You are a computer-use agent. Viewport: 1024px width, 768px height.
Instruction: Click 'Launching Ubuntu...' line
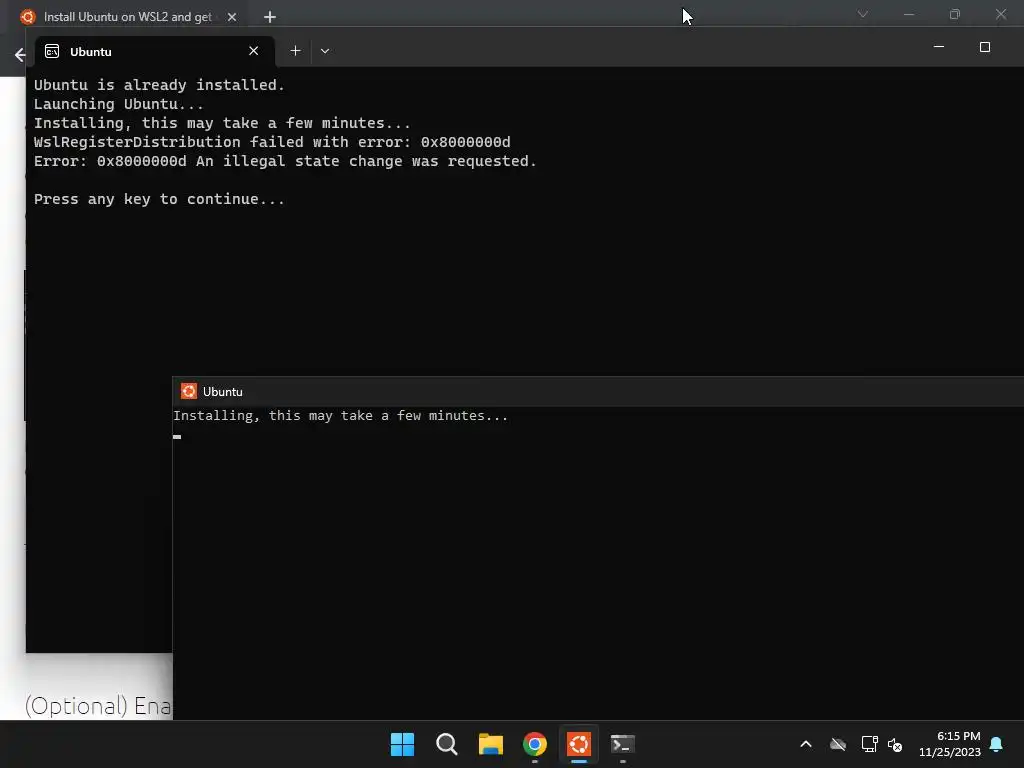pyautogui.click(x=119, y=104)
